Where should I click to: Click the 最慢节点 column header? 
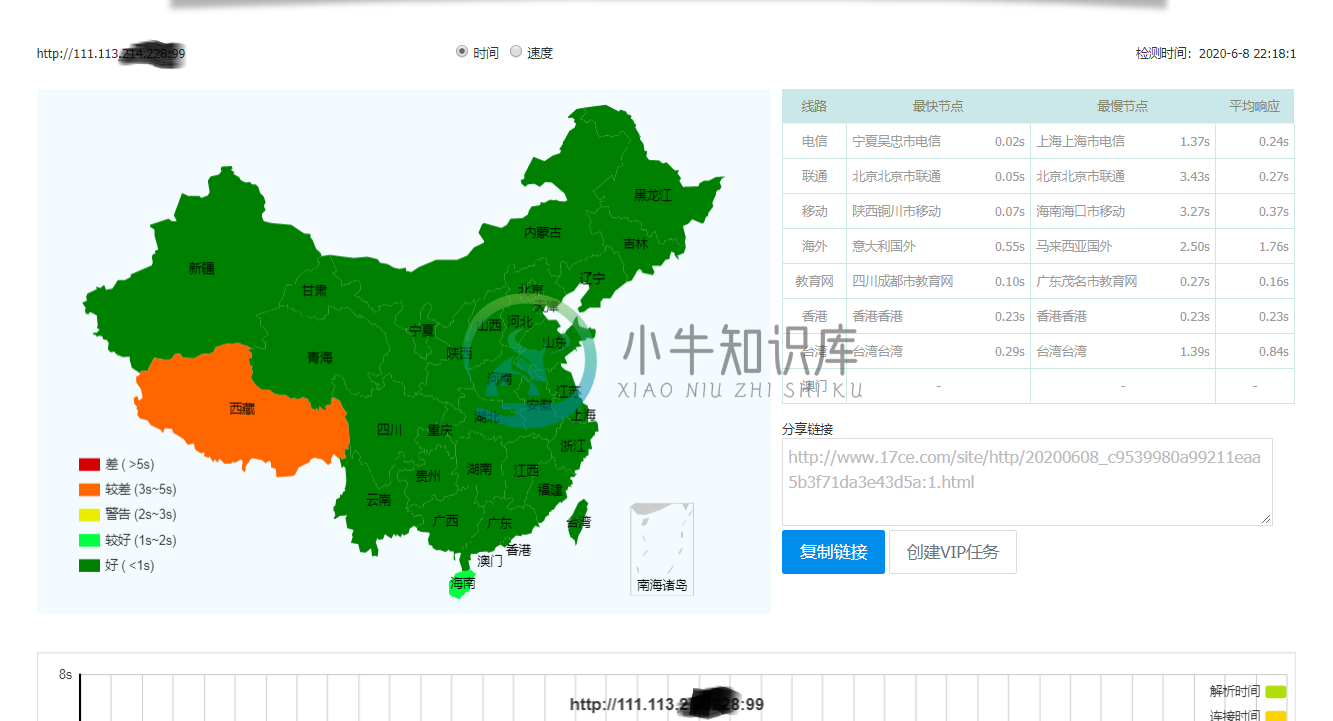(1122, 106)
